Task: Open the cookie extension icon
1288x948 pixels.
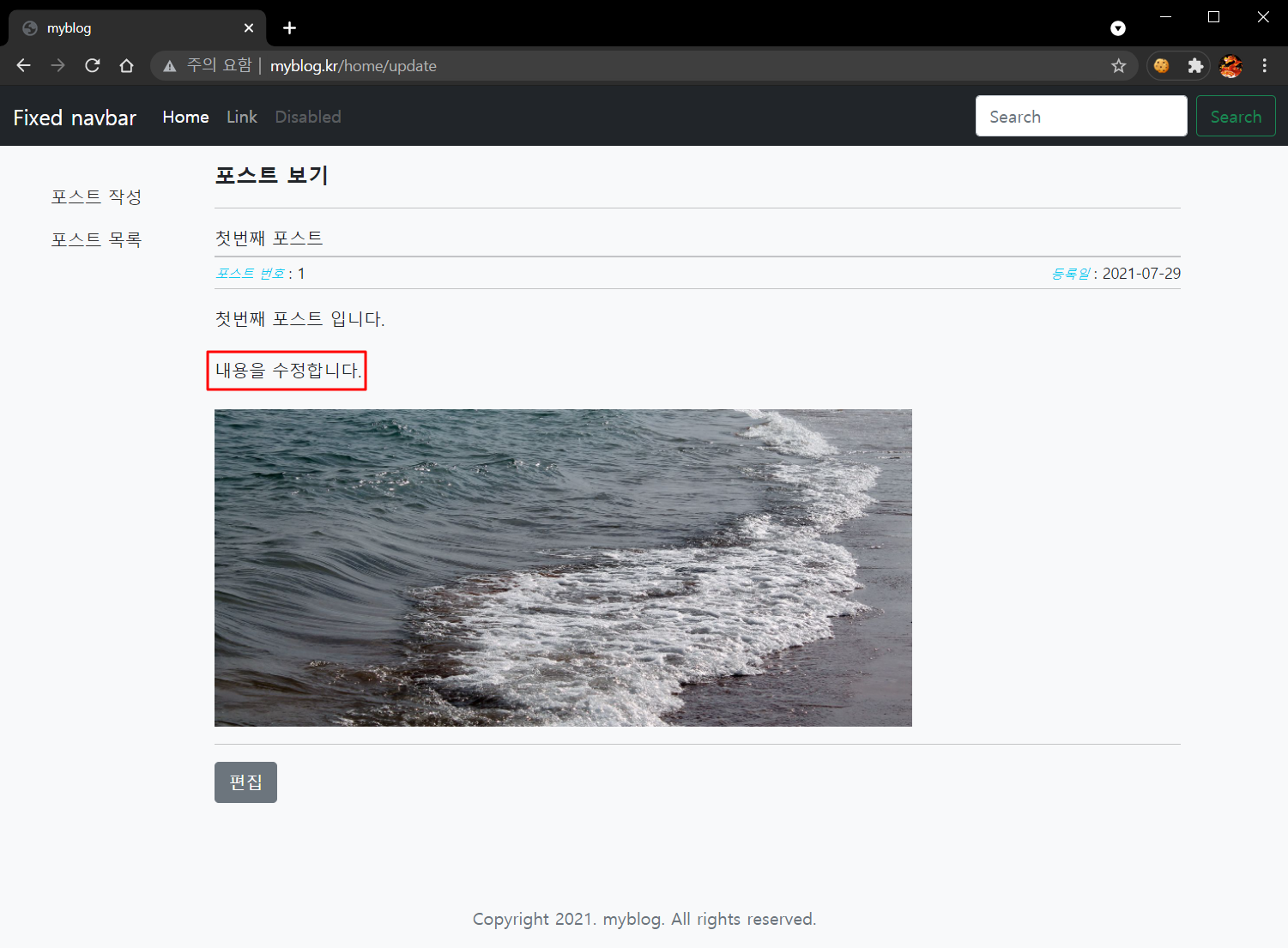Action: click(x=1161, y=66)
